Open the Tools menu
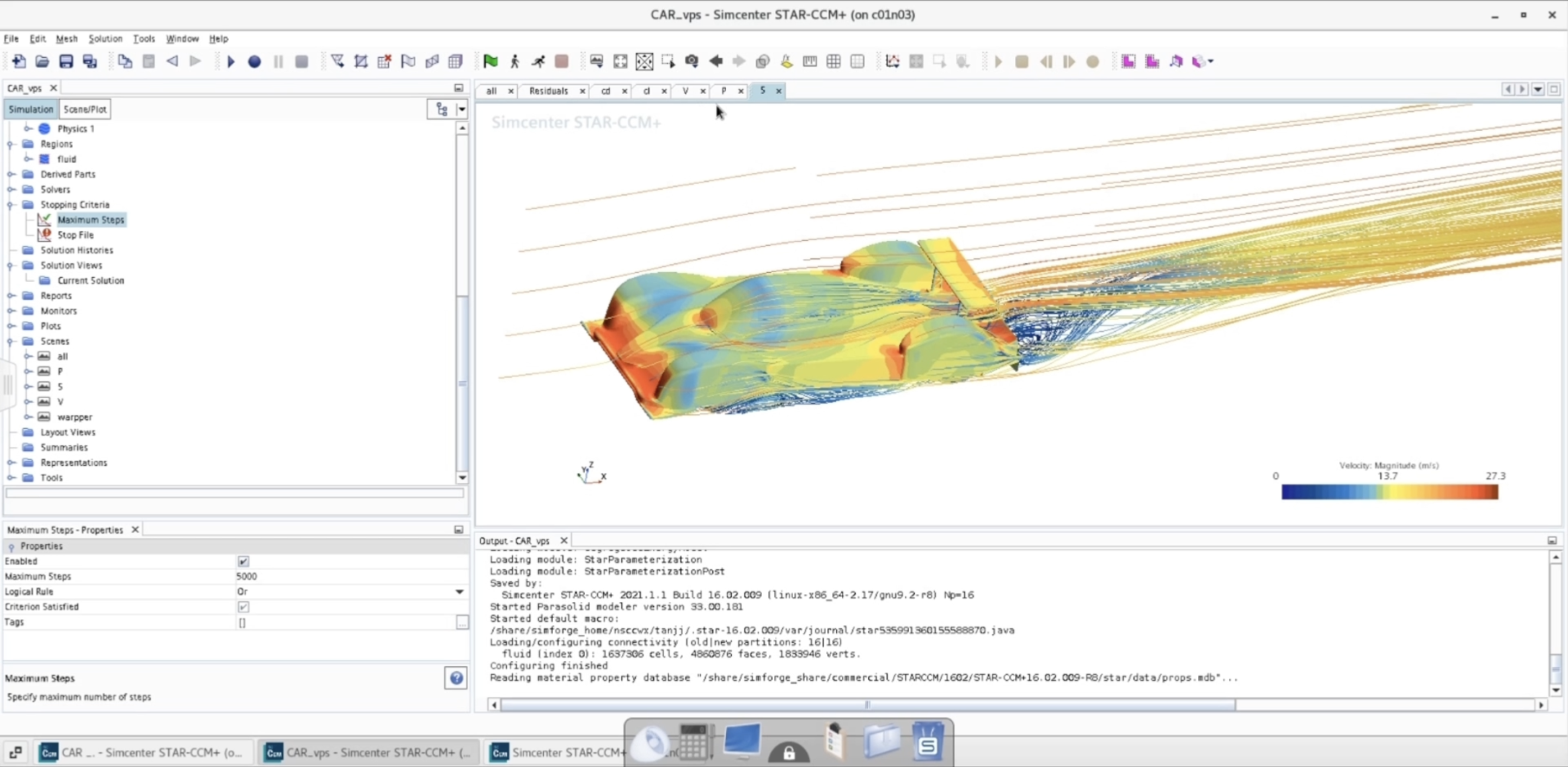 pyautogui.click(x=144, y=38)
